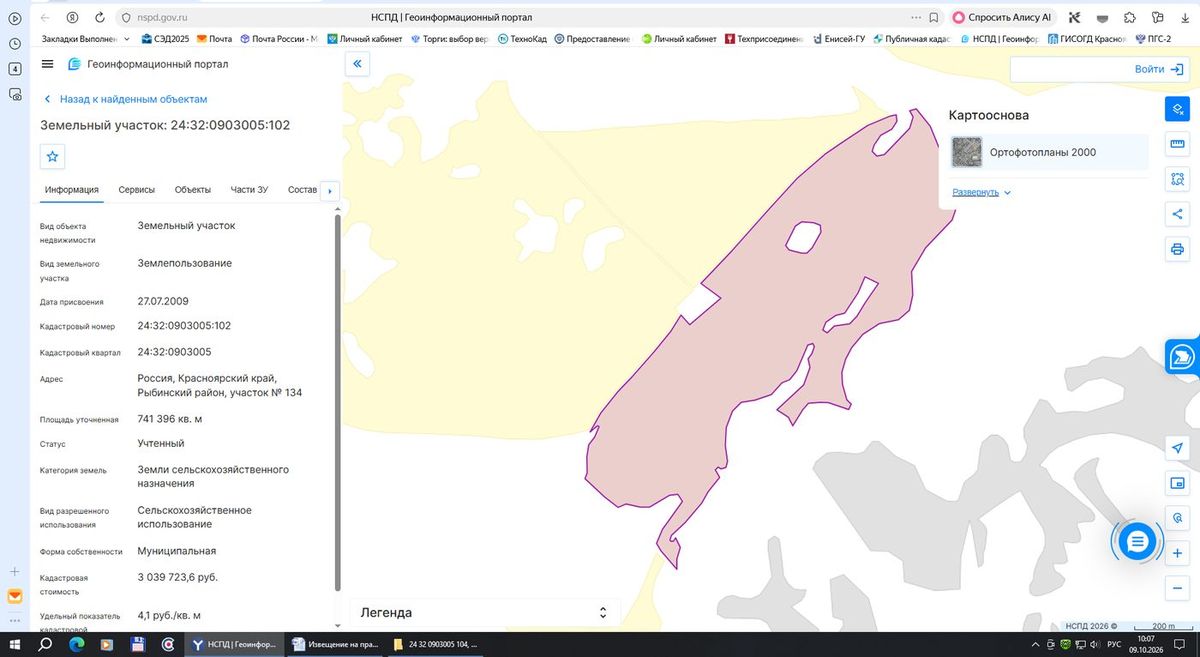
Task: Zoom in on the map
Action: [1177, 553]
